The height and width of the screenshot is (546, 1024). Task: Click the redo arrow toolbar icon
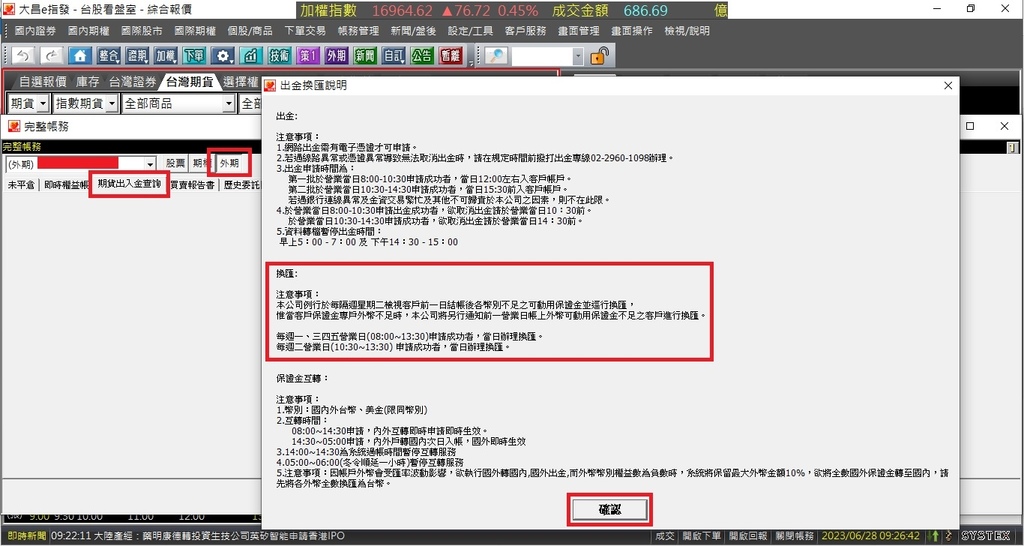click(x=52, y=56)
